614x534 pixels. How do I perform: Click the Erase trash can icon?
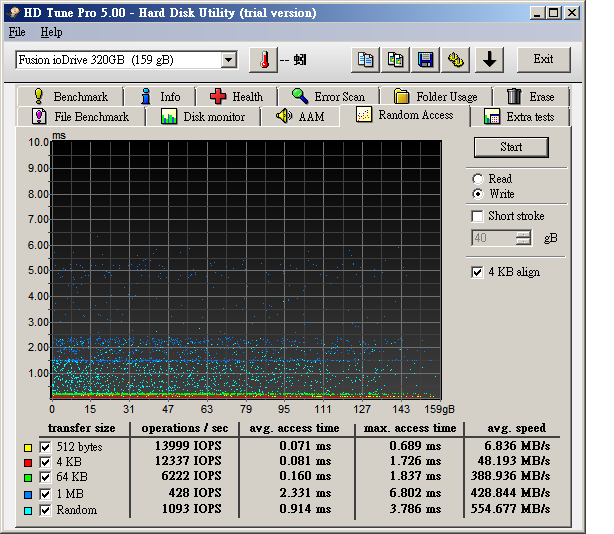514,96
